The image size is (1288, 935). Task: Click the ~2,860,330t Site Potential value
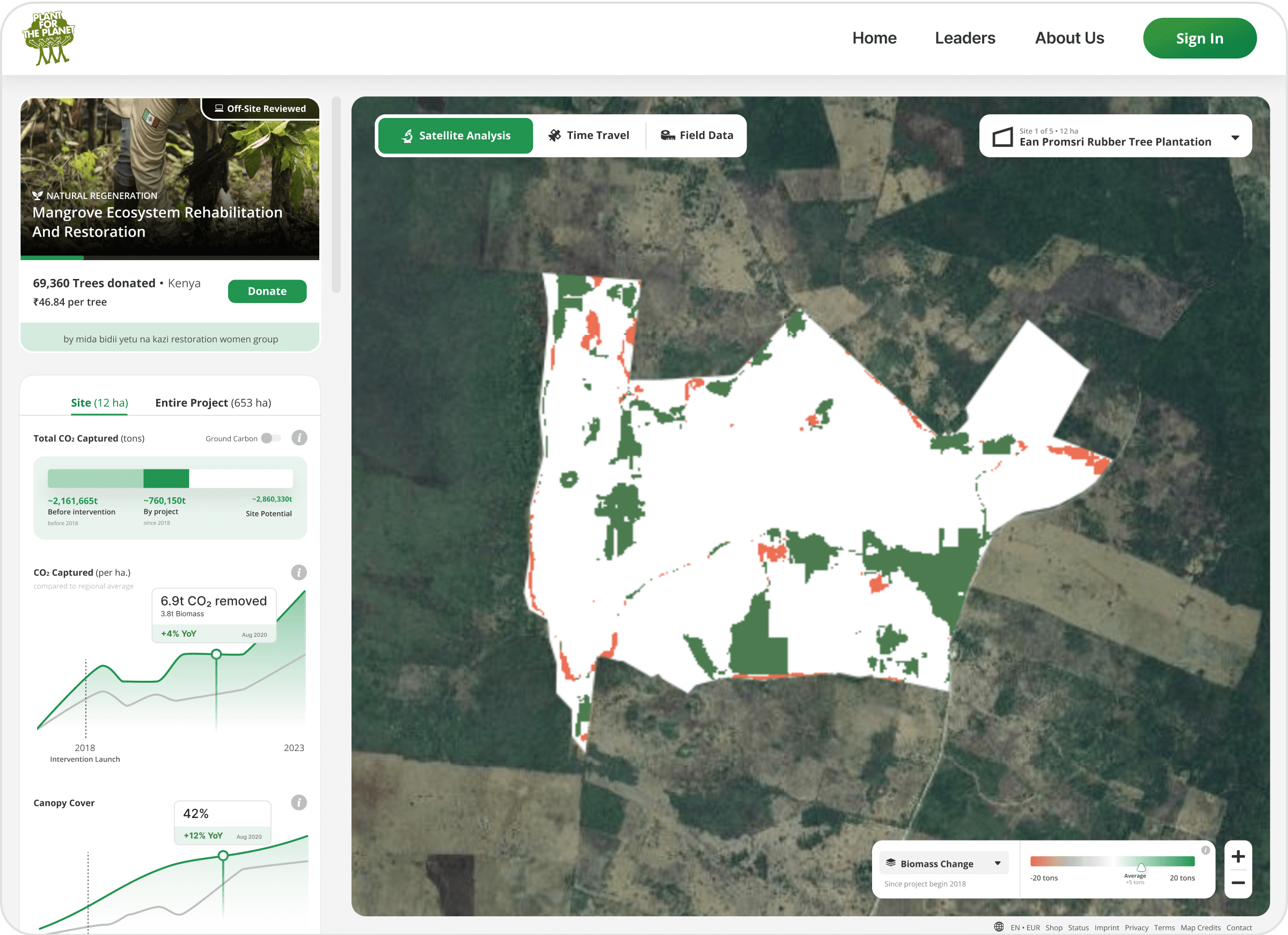(x=272, y=499)
